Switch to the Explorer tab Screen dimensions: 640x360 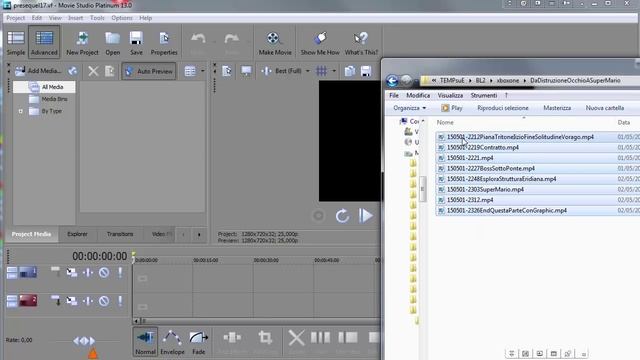click(77, 234)
